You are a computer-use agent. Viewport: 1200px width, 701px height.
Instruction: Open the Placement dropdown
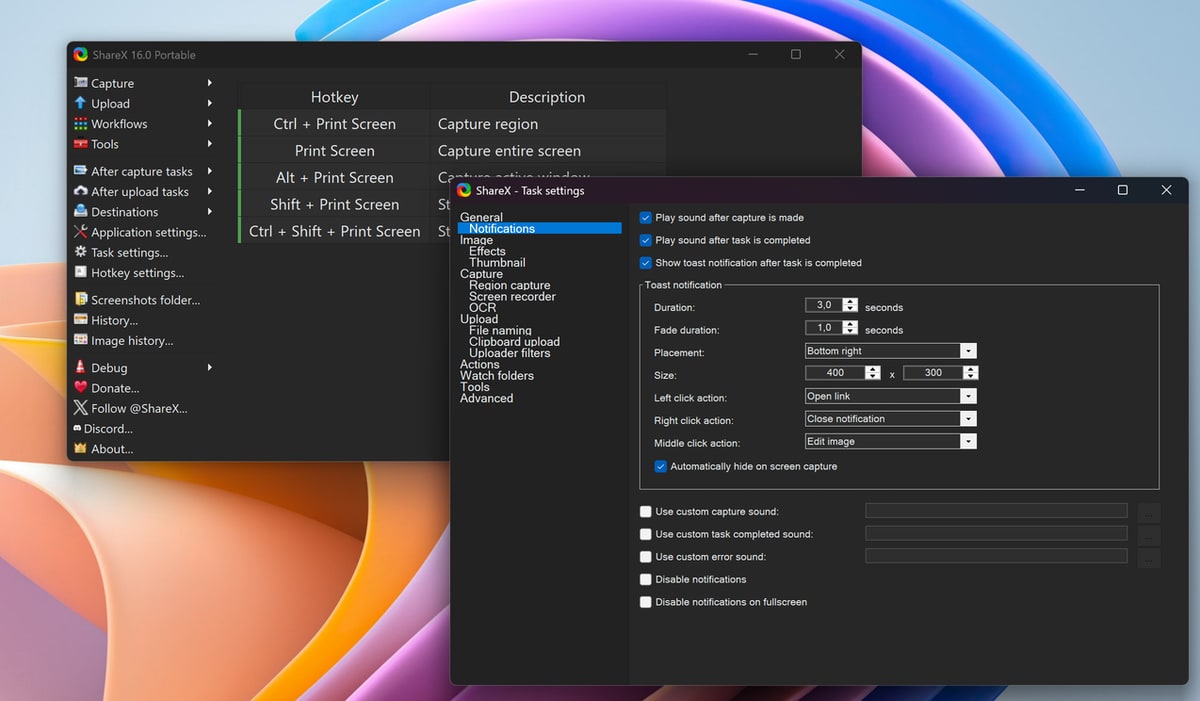[890, 351]
